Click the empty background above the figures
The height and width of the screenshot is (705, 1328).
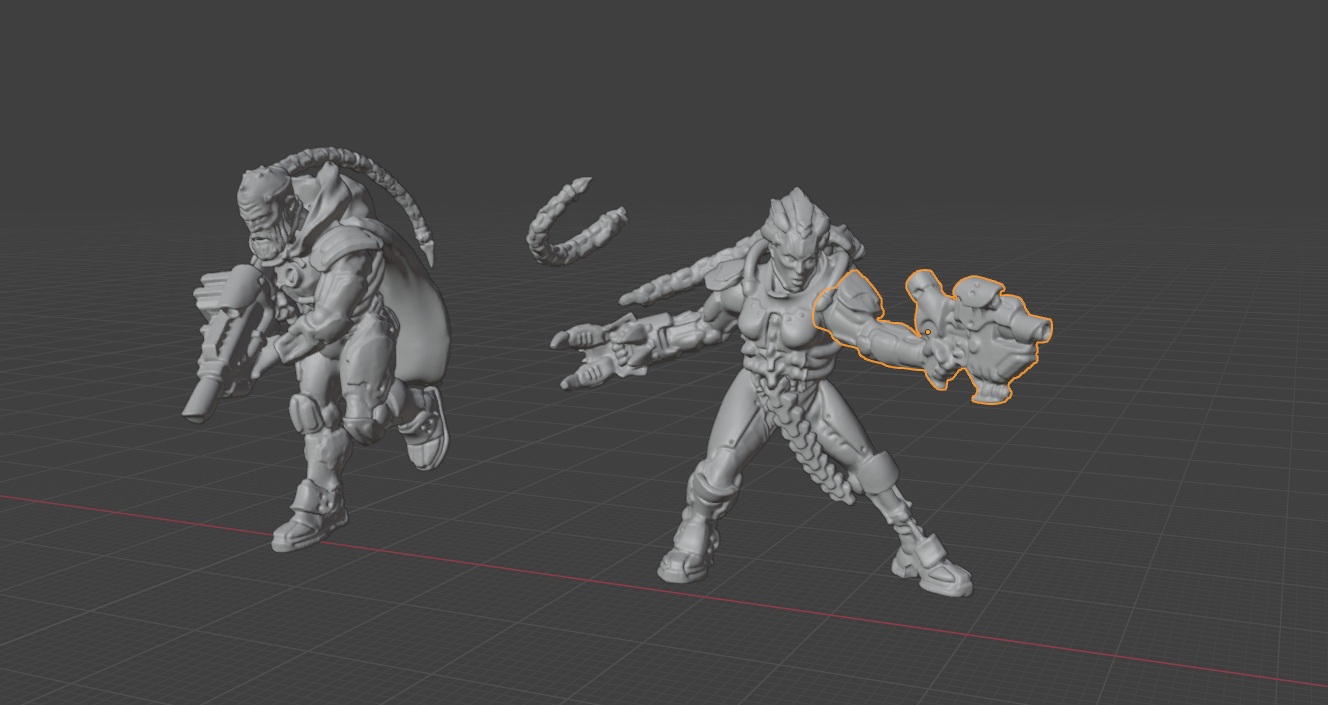tap(660, 80)
